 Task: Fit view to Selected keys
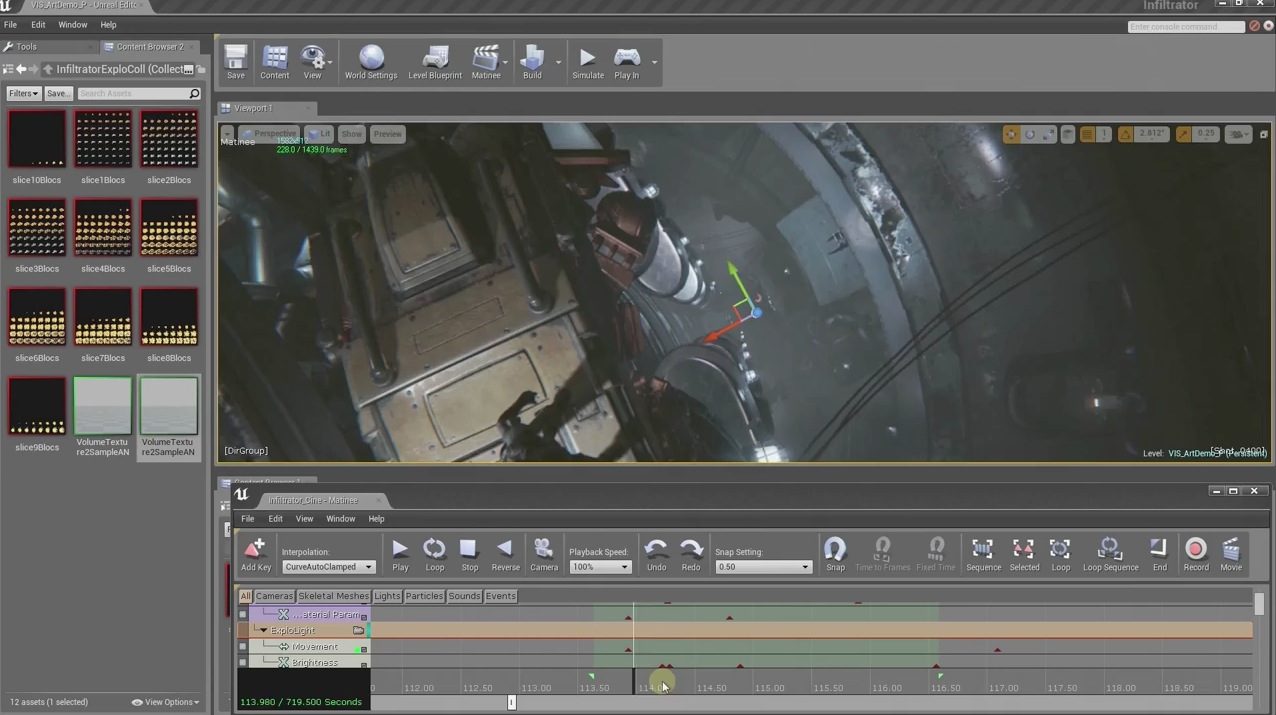[1024, 554]
